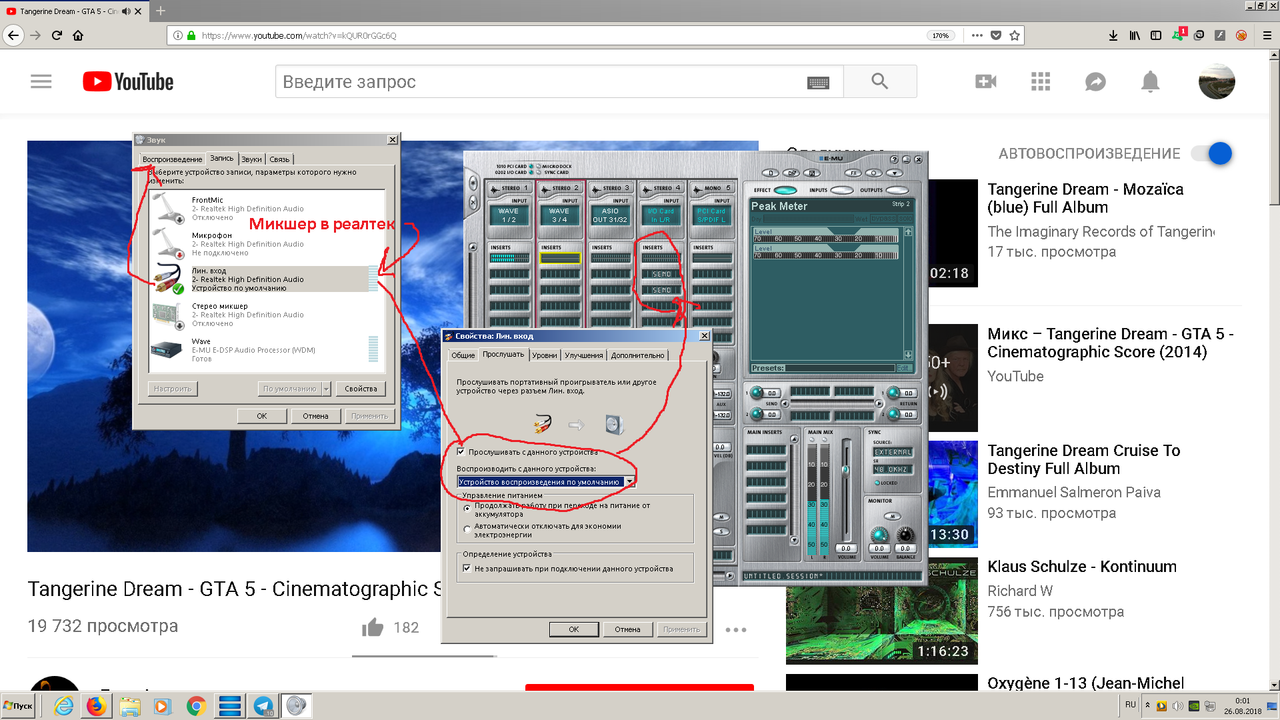Bookmark this page with the star
The width and height of the screenshot is (1280, 720).
pyautogui.click(x=1015, y=35)
